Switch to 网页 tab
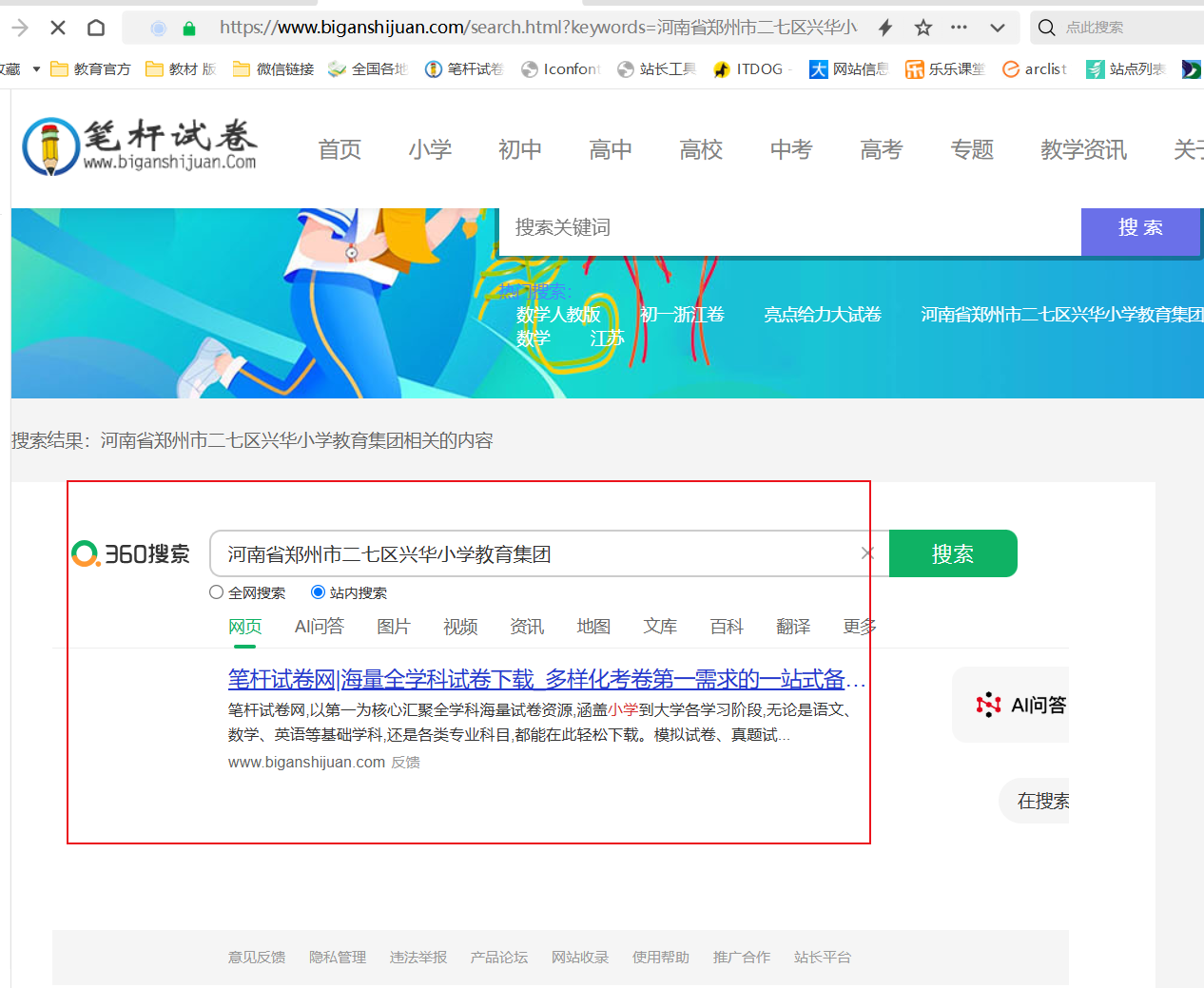Image resolution: width=1204 pixels, height=988 pixels. (245, 627)
